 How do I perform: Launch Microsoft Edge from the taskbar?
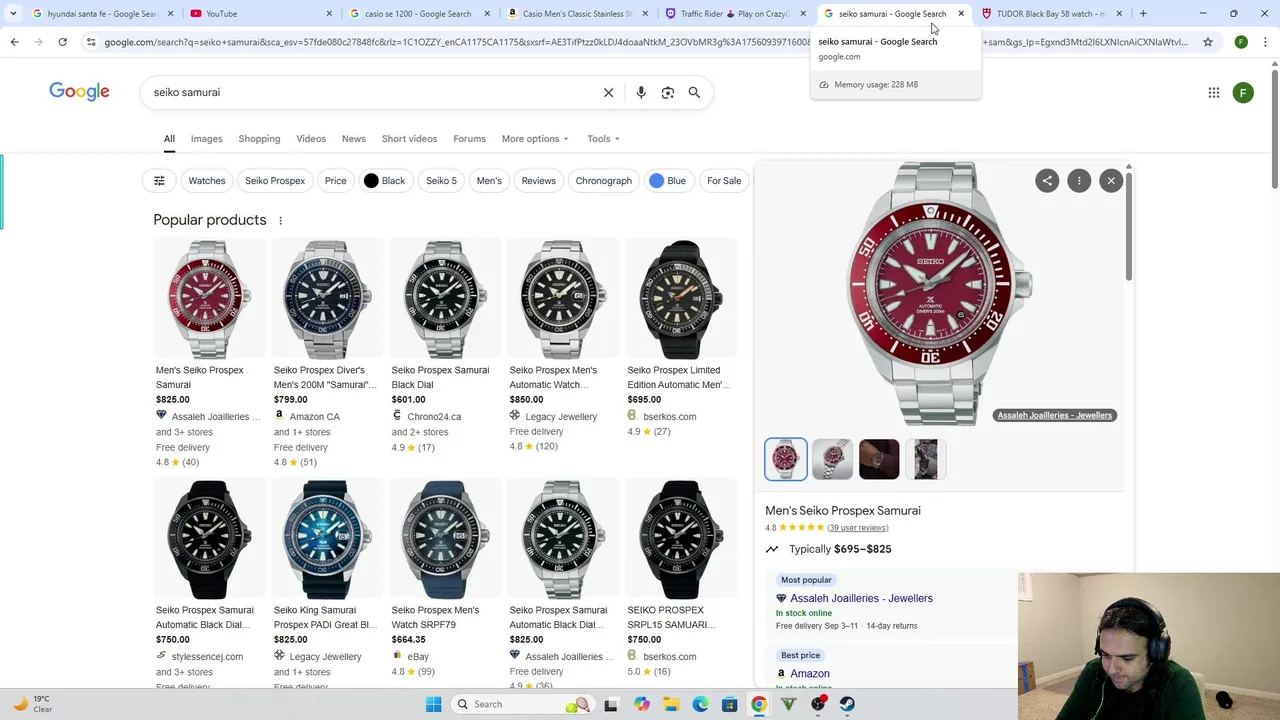(700, 704)
